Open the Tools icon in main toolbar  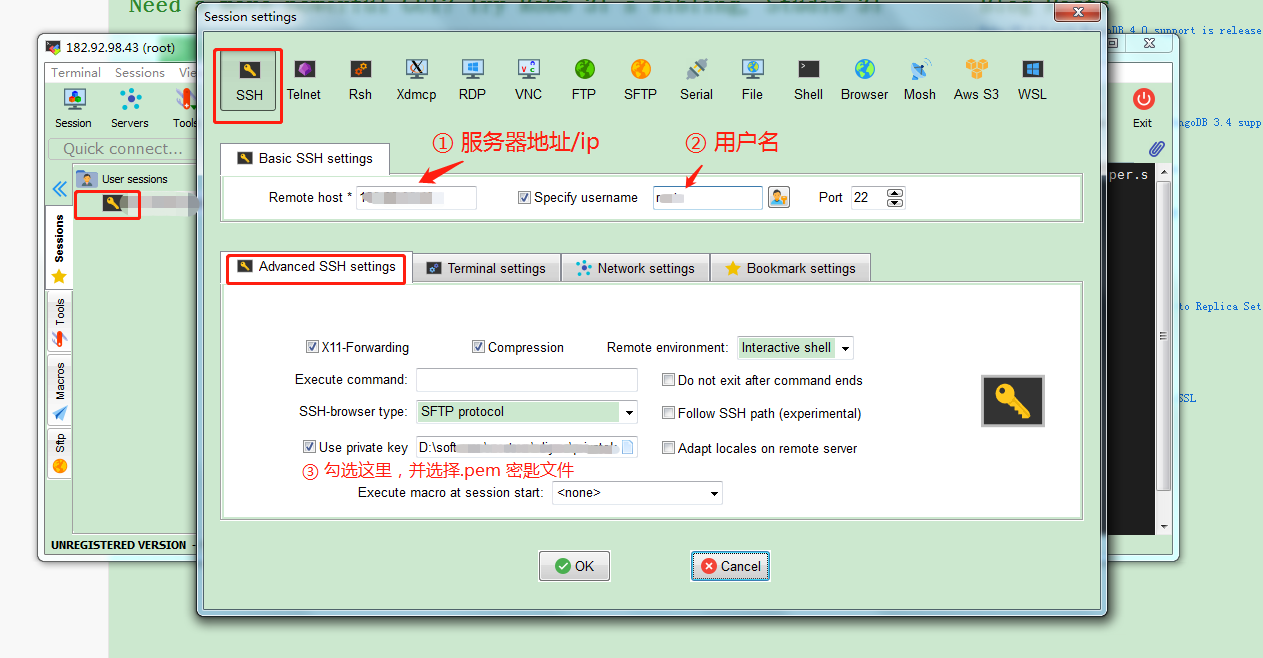[x=185, y=108]
